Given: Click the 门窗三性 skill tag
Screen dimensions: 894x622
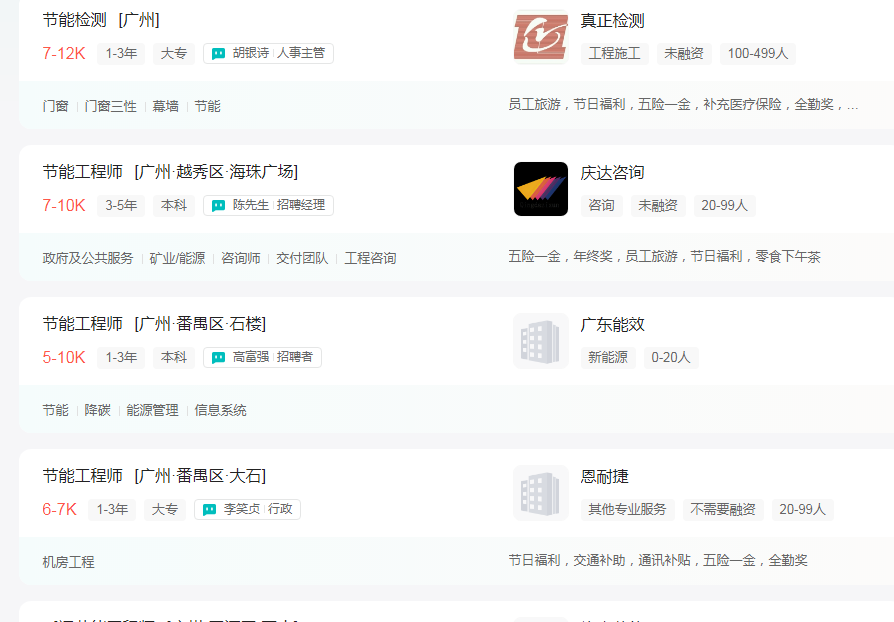Looking at the screenshot, I should tap(110, 106).
